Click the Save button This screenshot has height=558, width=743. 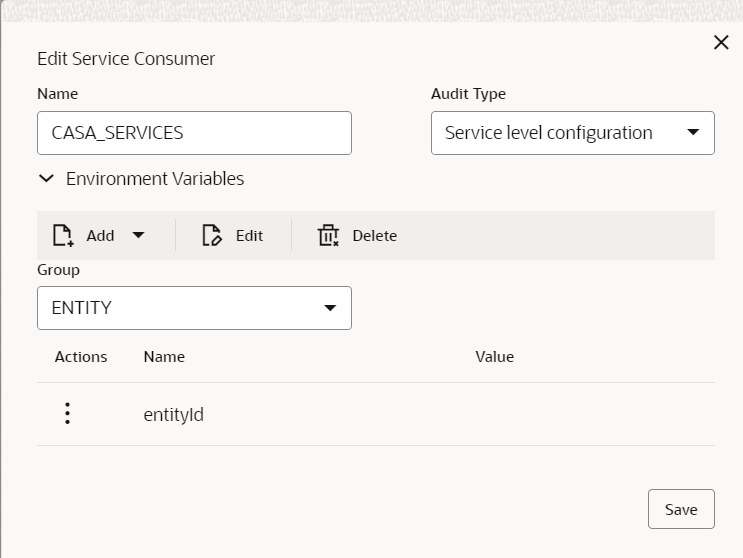click(681, 509)
